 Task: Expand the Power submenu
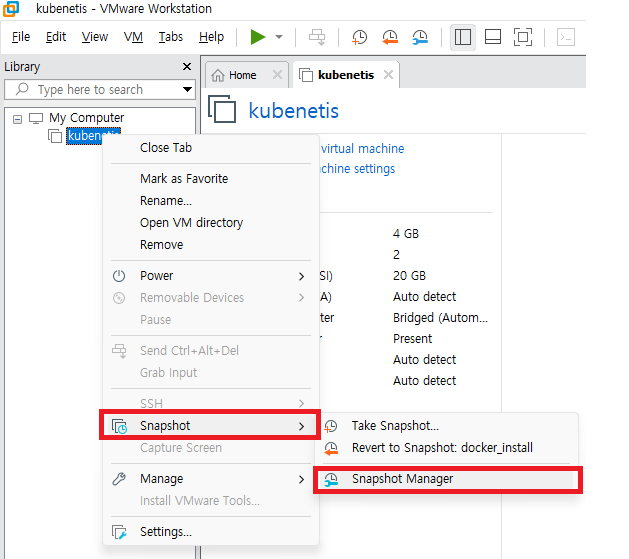(x=211, y=276)
